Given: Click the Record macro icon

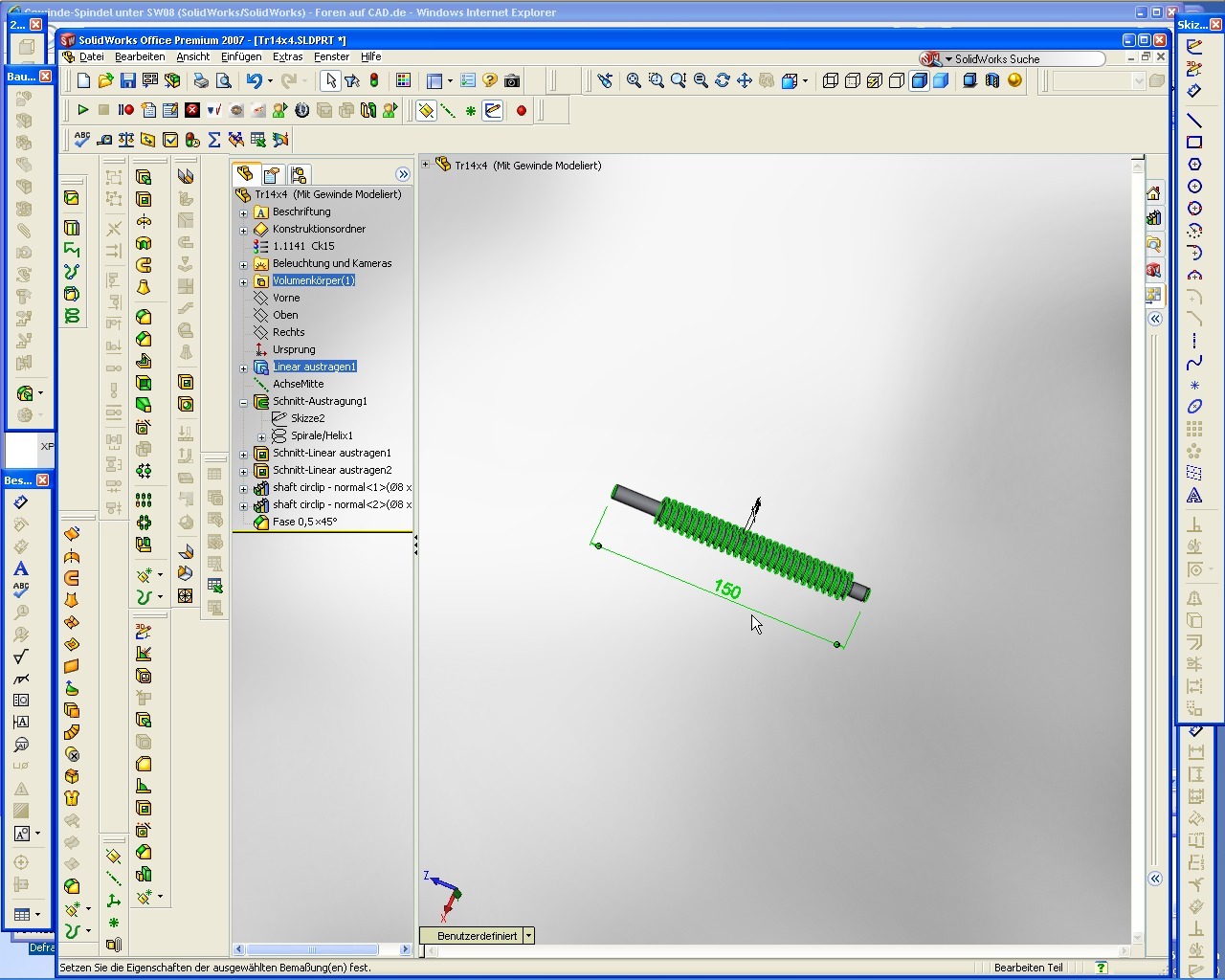Looking at the screenshot, I should point(126,111).
